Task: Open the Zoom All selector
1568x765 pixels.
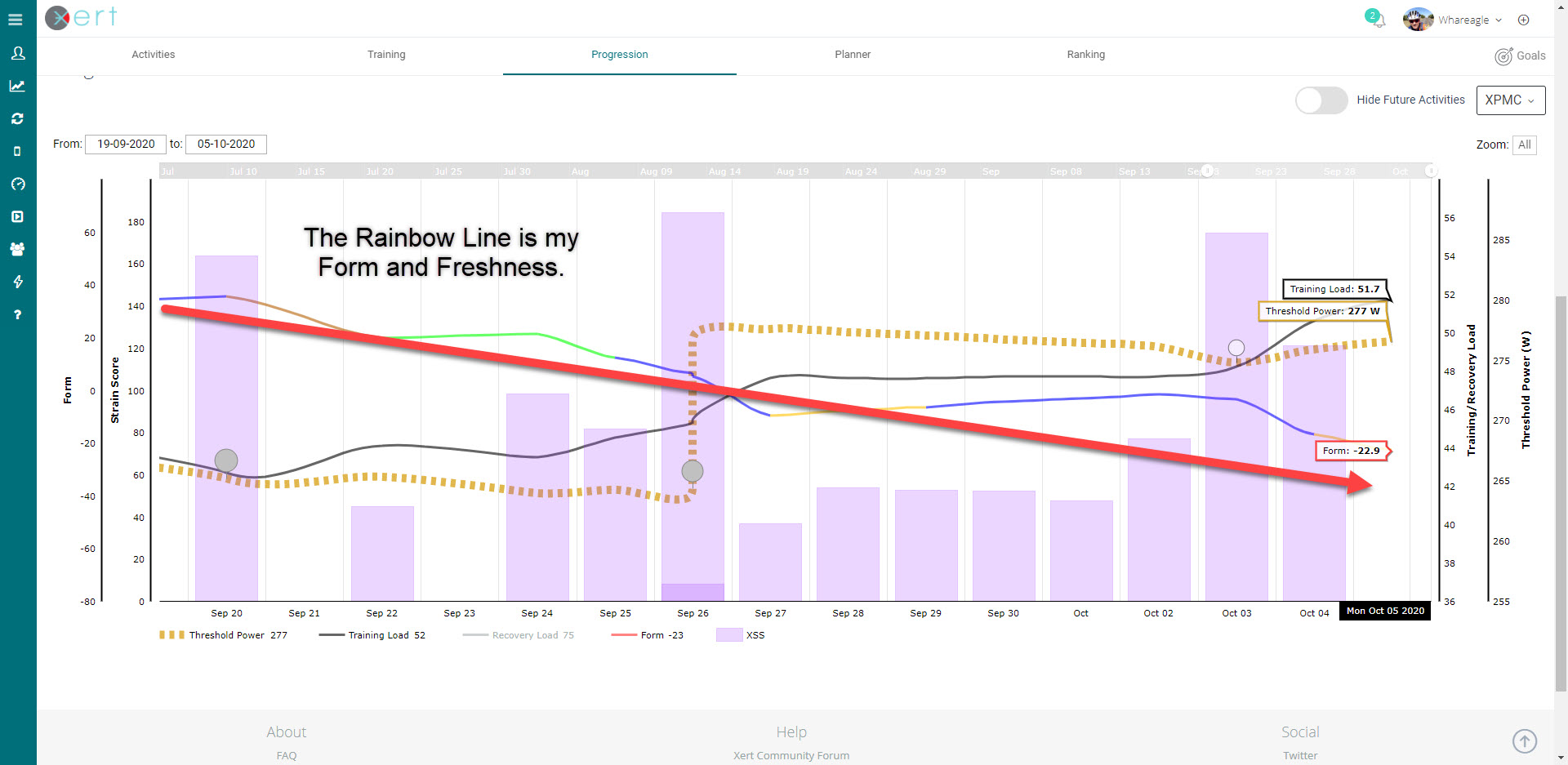Action: 1524,145
